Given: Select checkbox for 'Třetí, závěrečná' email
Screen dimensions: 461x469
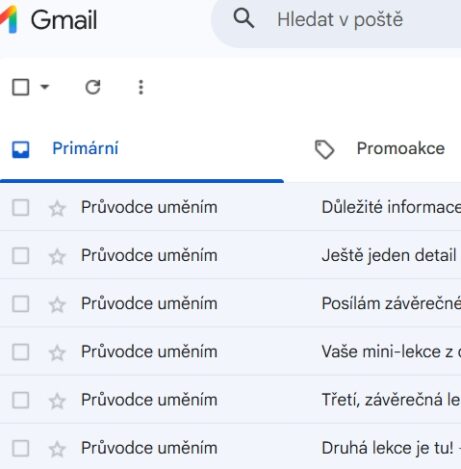Looking at the screenshot, I should 21,400.
